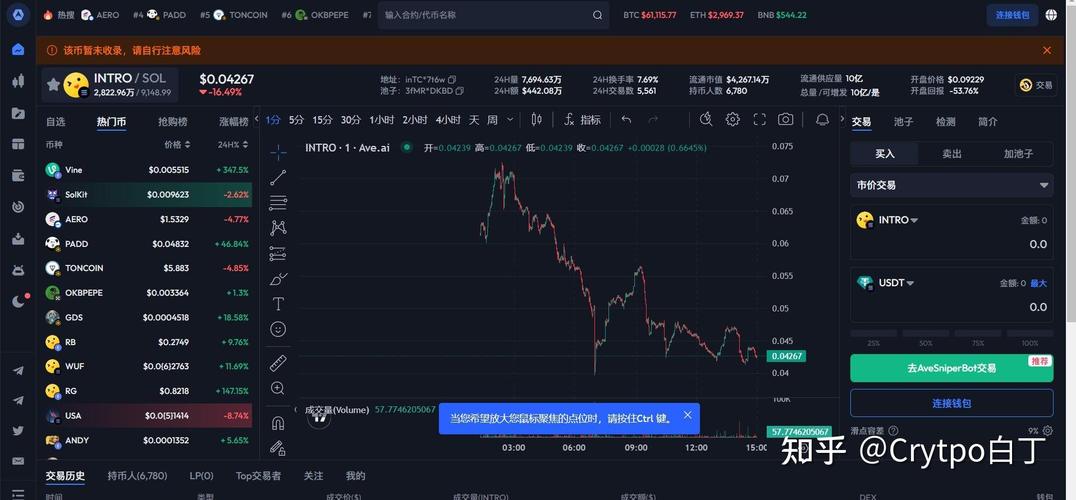This screenshot has width=1076, height=500.
Task: Enter fullscreen chart mode icon
Action: click(760, 119)
